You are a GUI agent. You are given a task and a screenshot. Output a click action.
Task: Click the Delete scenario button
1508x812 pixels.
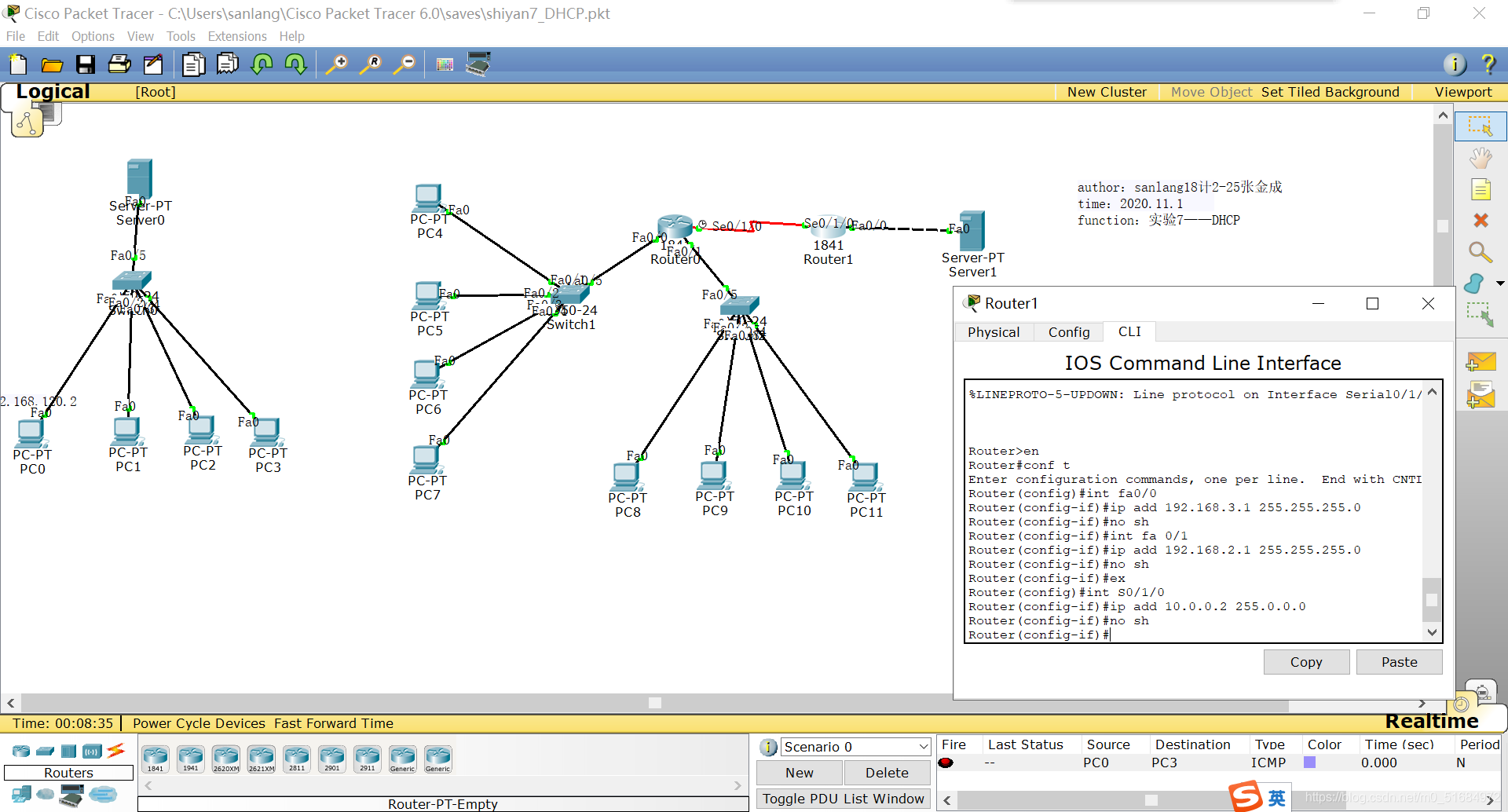[x=887, y=773]
